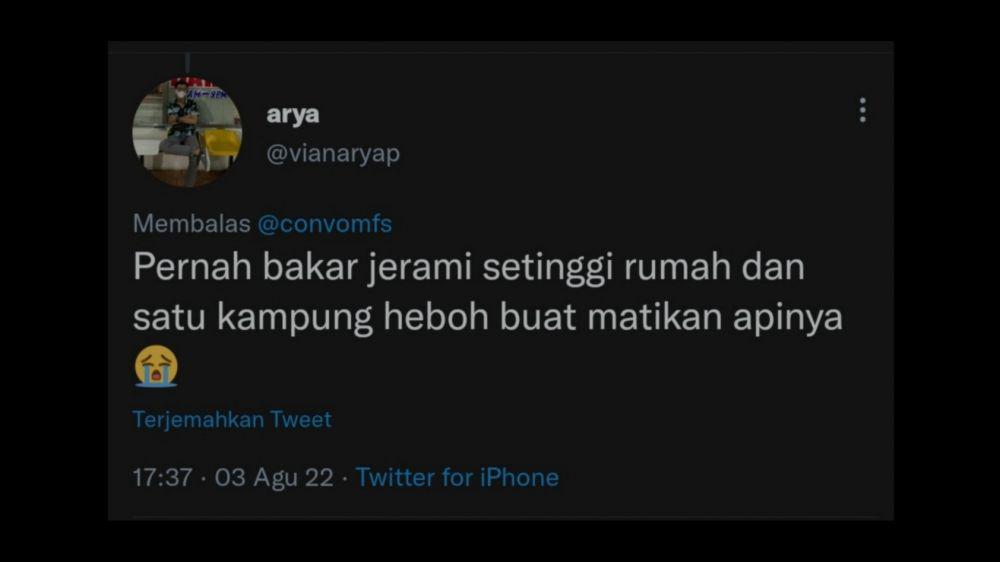Click the crying face emoji in tweet

coord(156,367)
